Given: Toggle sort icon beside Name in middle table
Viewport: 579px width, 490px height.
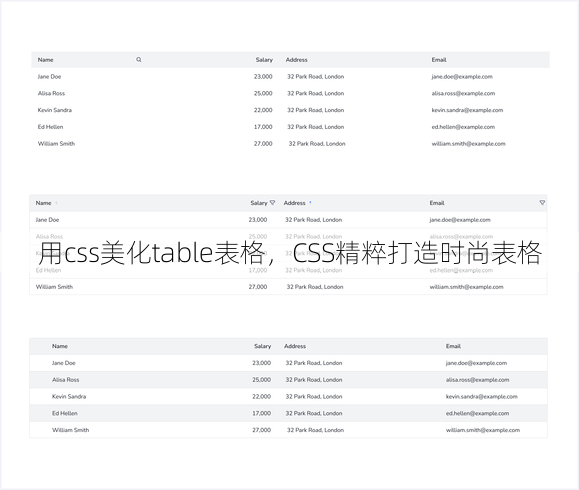Looking at the screenshot, I should coord(56,203).
